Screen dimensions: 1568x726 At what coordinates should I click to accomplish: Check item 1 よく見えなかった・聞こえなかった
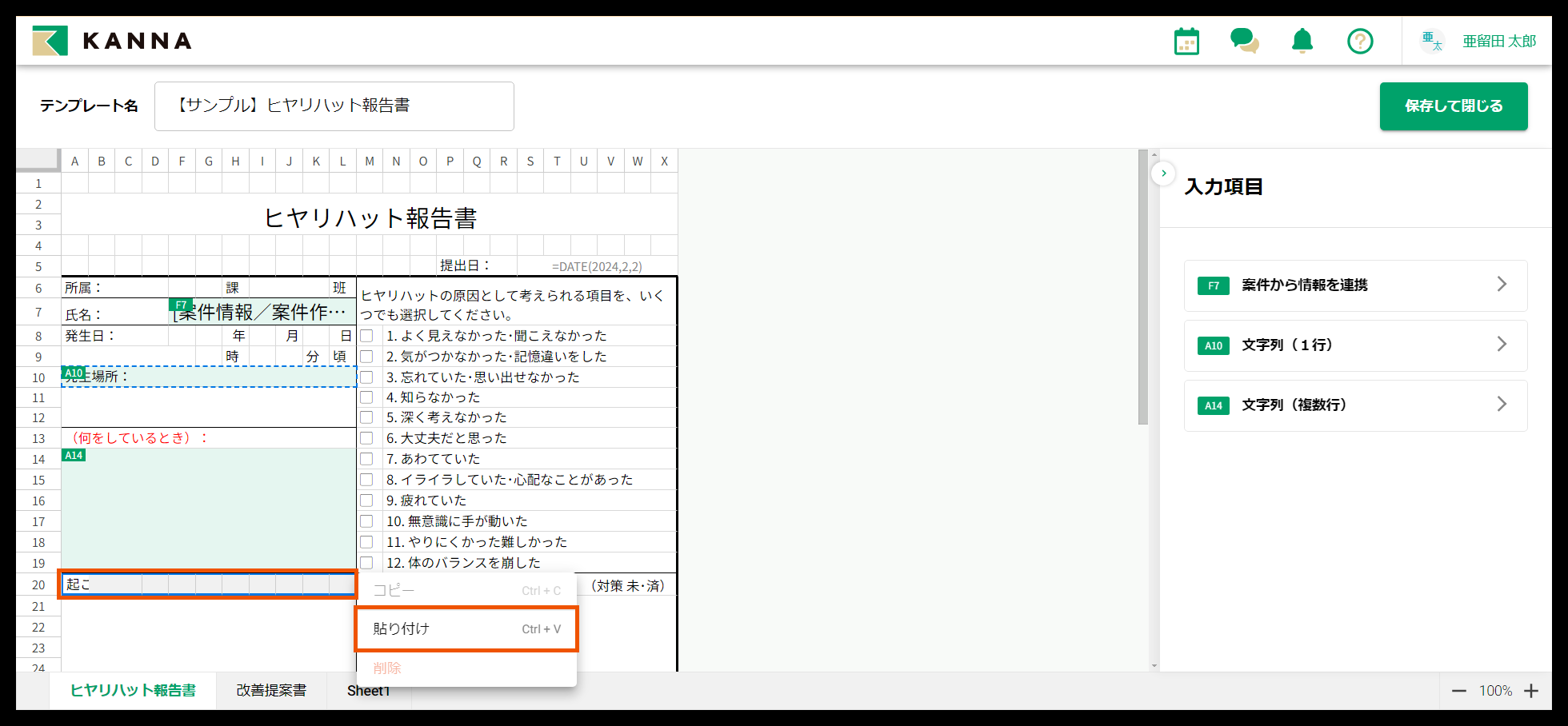click(x=367, y=336)
